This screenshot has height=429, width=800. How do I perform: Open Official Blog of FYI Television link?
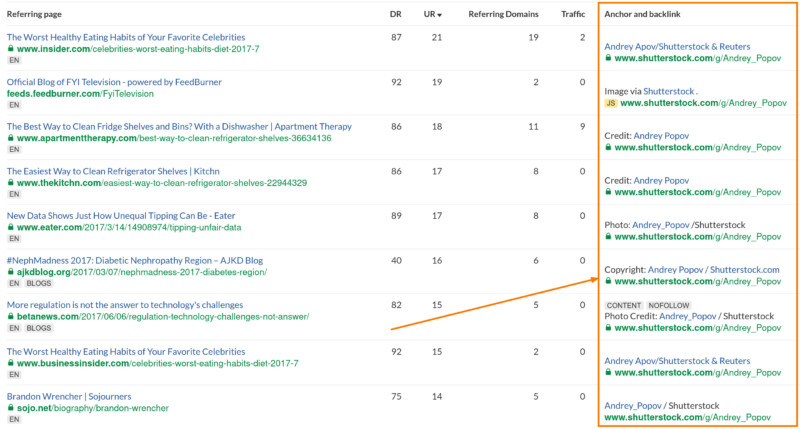click(x=114, y=82)
